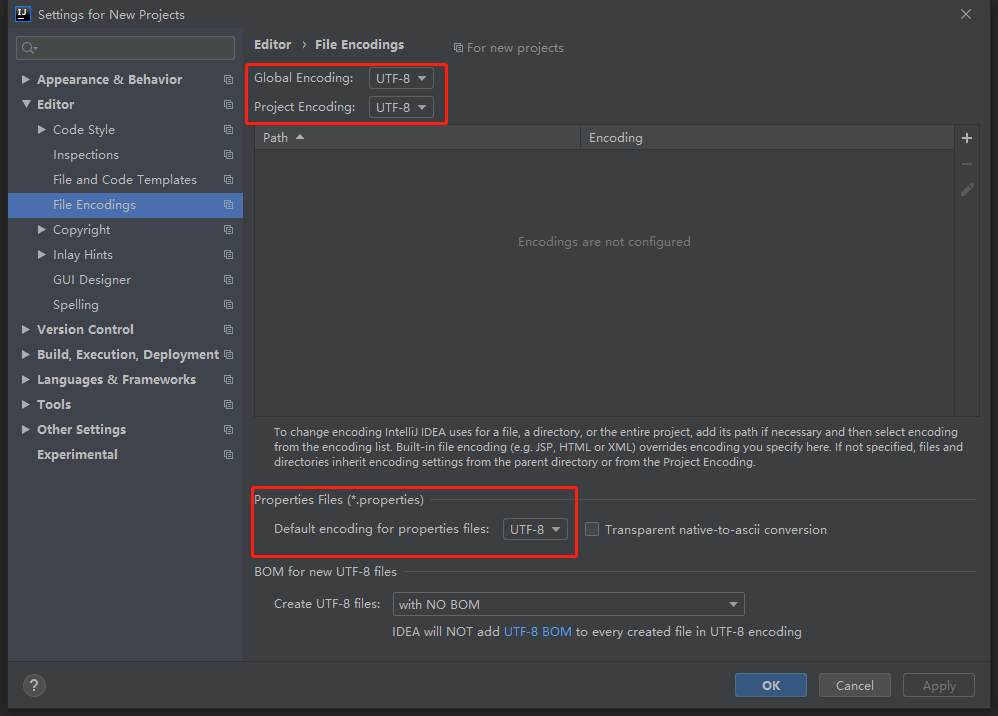Click copy icon next to GUI Designer
This screenshot has height=716, width=998.
point(228,279)
